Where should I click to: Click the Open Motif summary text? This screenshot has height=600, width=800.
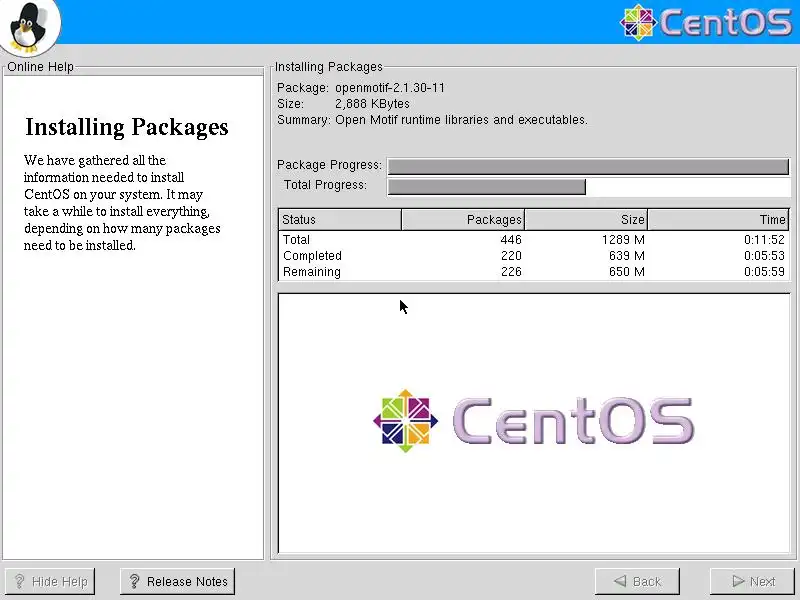click(461, 119)
